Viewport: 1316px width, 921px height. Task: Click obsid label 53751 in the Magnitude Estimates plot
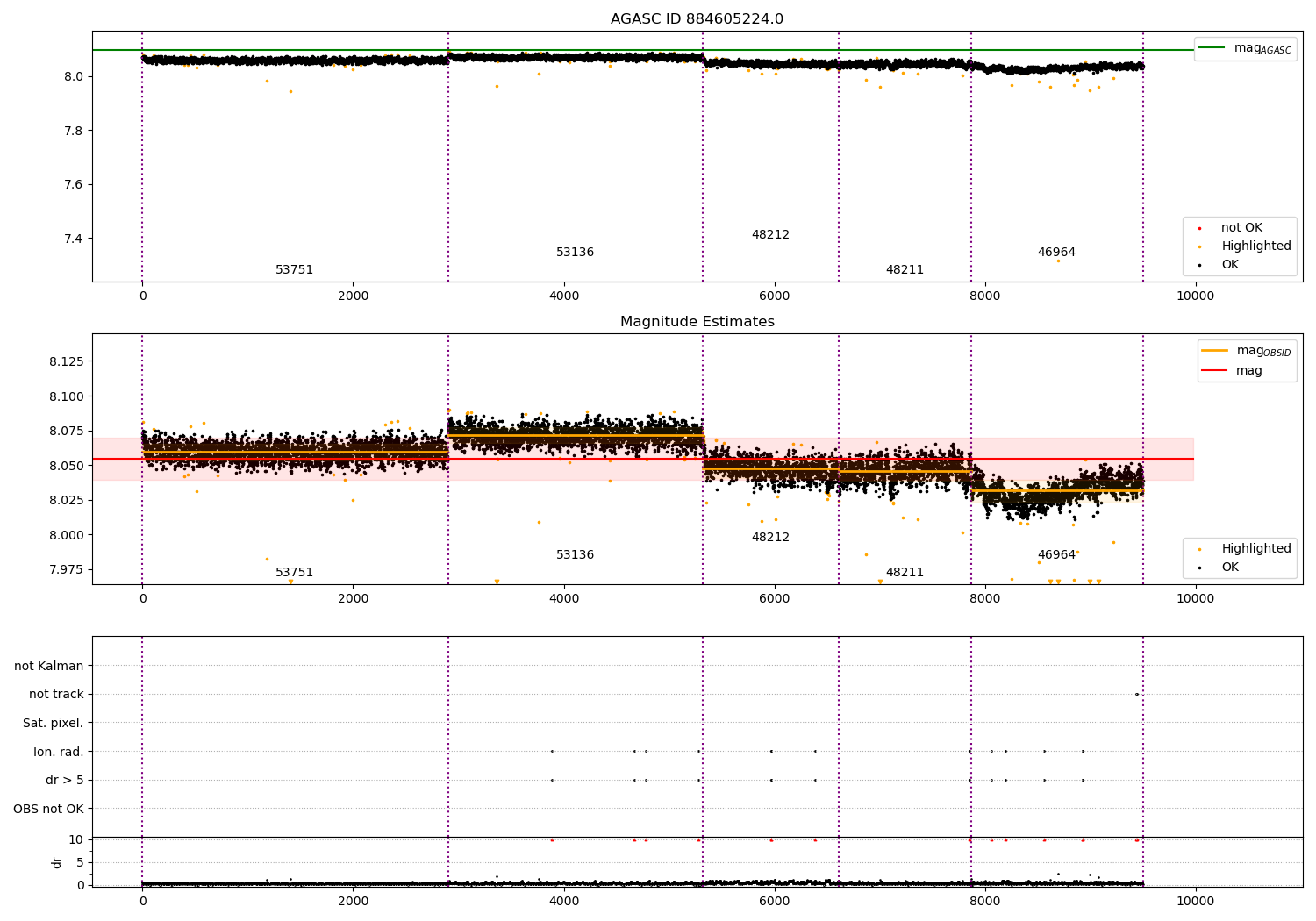point(294,573)
